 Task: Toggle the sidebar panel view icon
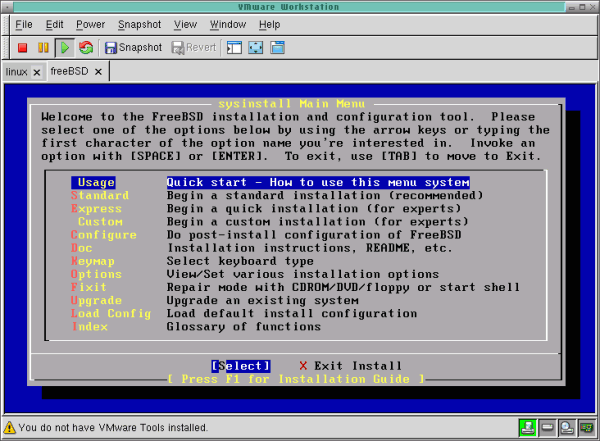tap(234, 47)
